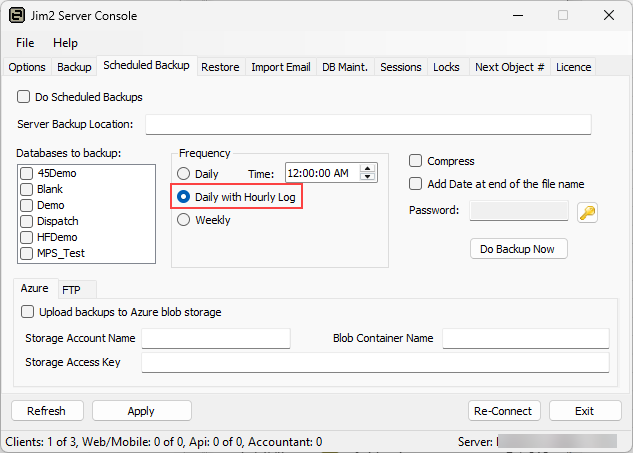Open the File menu
Viewport: 633px width, 453px height.
[25, 43]
